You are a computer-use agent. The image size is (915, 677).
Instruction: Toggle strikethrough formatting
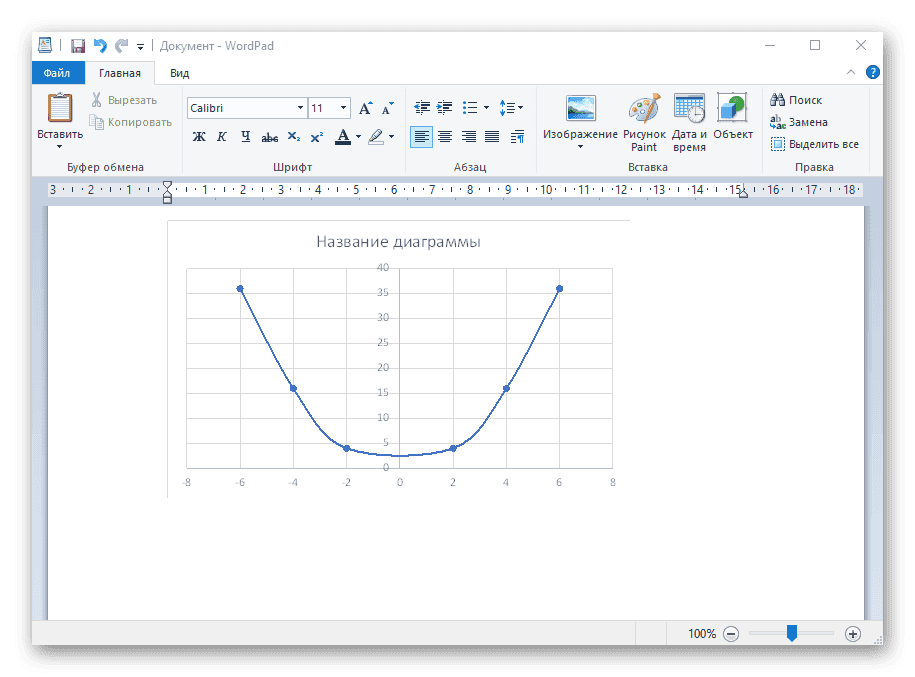(269, 137)
